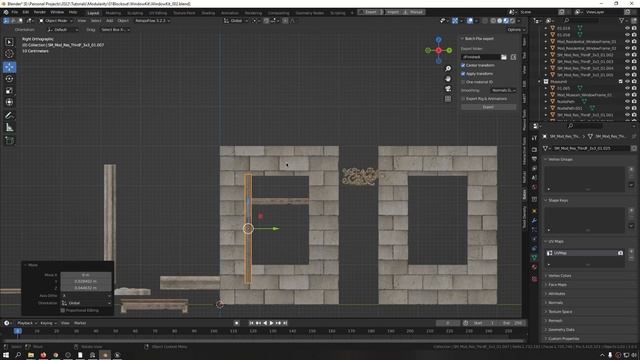Image resolution: width=640 pixels, height=360 pixels.
Task: Select the Annotate pencil tool
Action: [9, 116]
